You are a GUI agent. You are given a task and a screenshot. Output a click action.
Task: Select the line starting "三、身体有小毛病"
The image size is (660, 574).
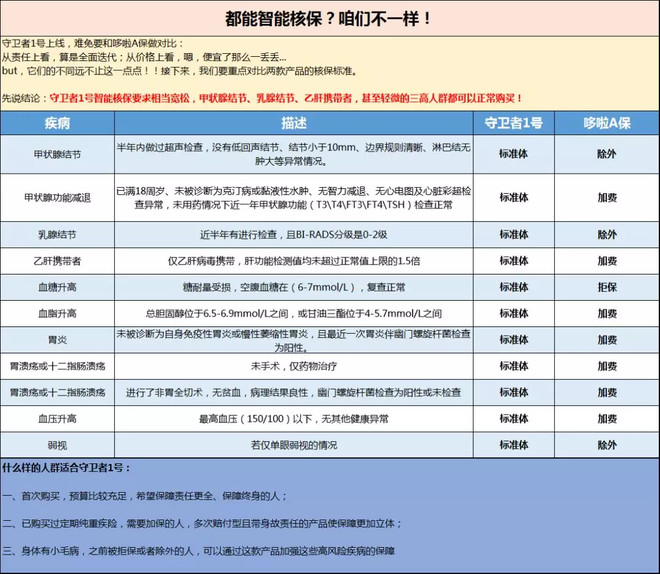[198, 551]
